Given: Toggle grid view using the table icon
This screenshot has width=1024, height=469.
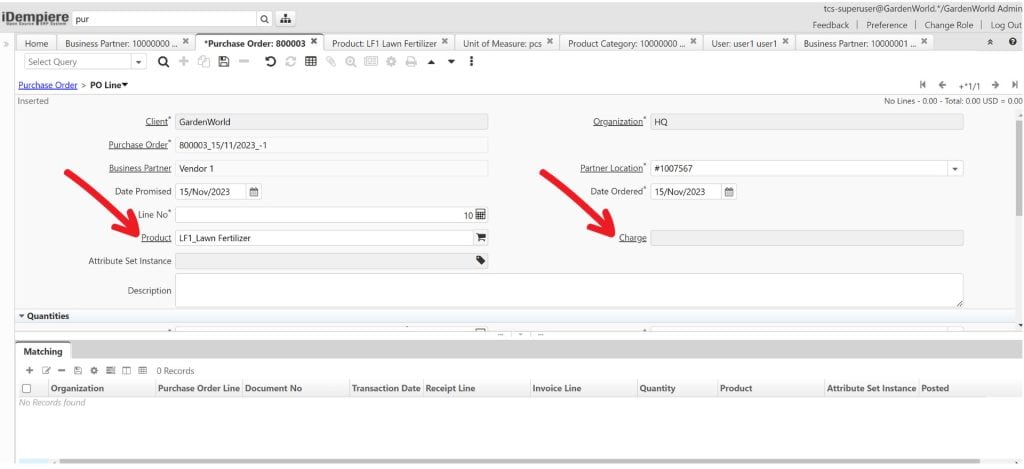Looking at the screenshot, I should coord(311,62).
